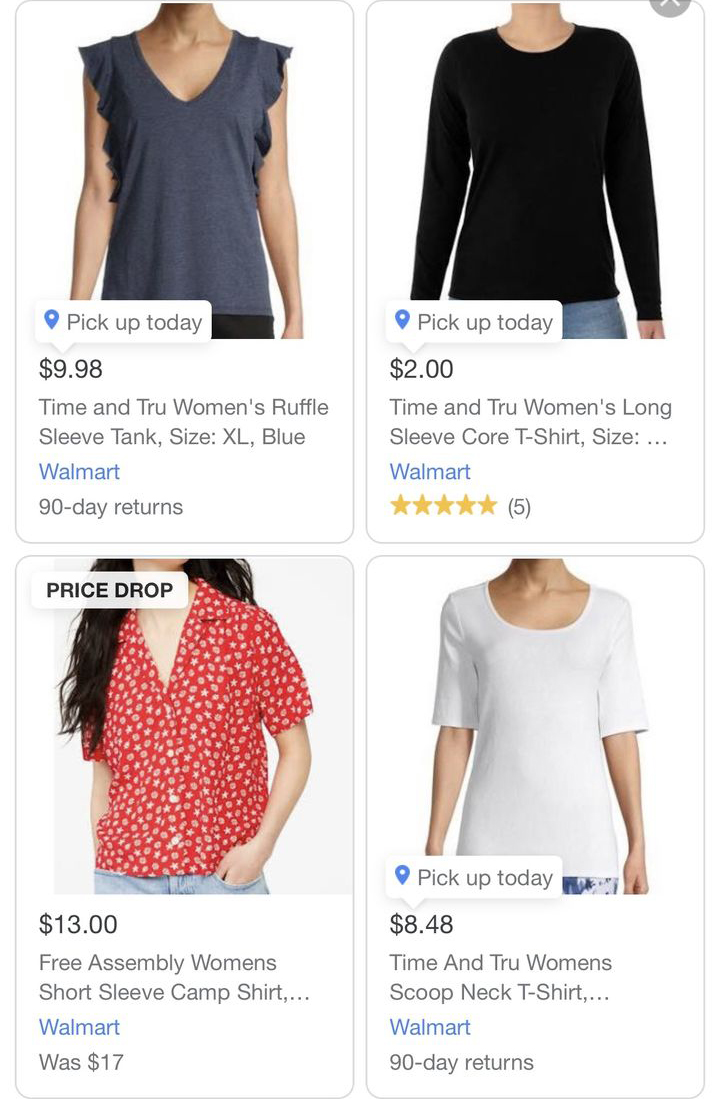Tap the five-star rating with 5 reviews

[x=460, y=506]
